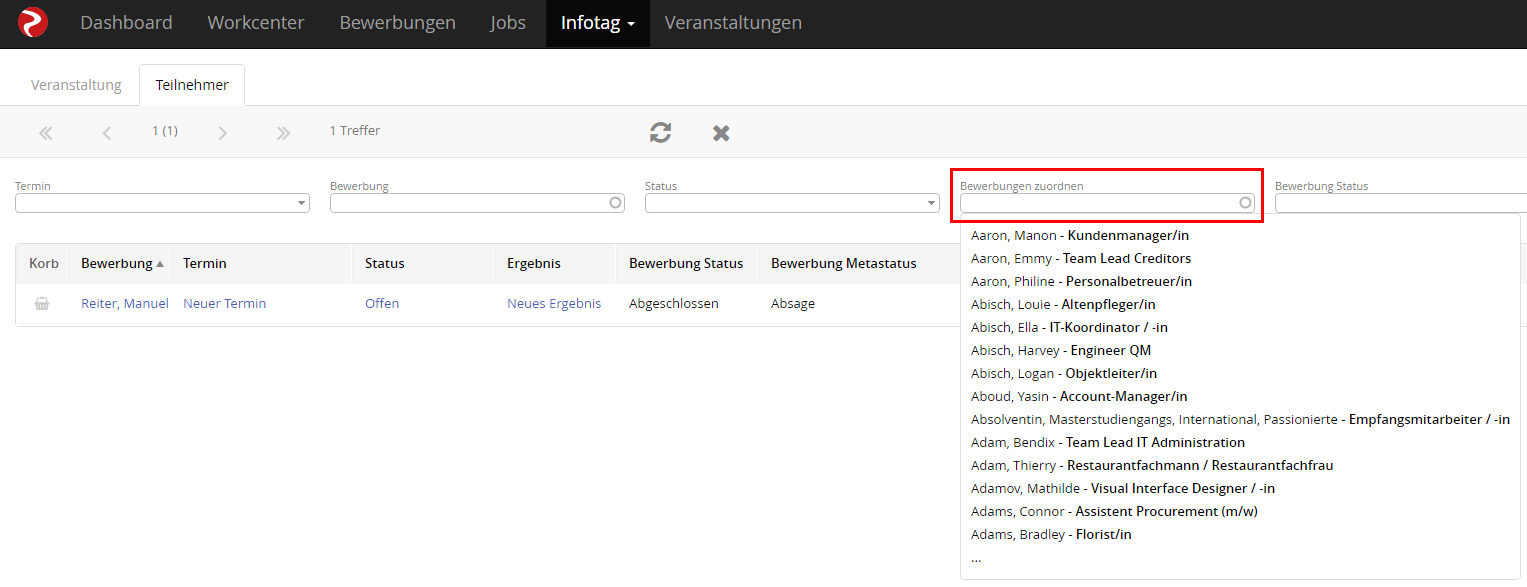Click the 1 Treffer result count
The width and height of the screenshot is (1527, 587).
[355, 131]
